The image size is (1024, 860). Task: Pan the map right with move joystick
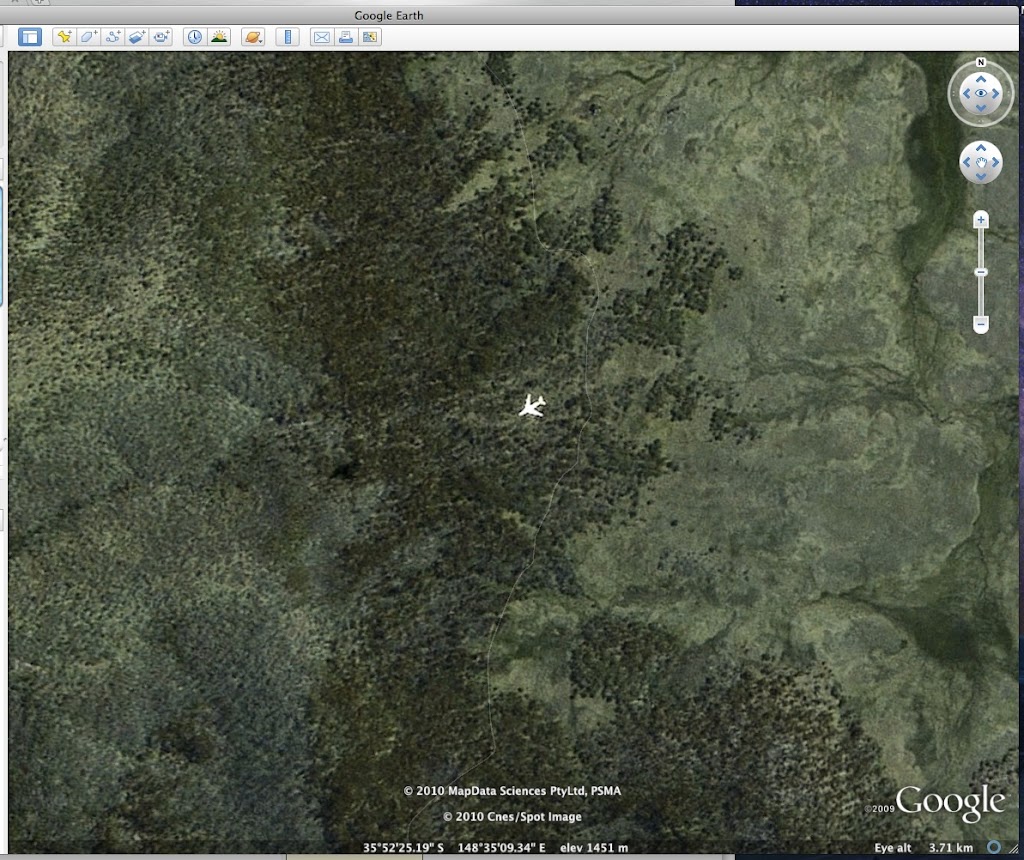[995, 163]
